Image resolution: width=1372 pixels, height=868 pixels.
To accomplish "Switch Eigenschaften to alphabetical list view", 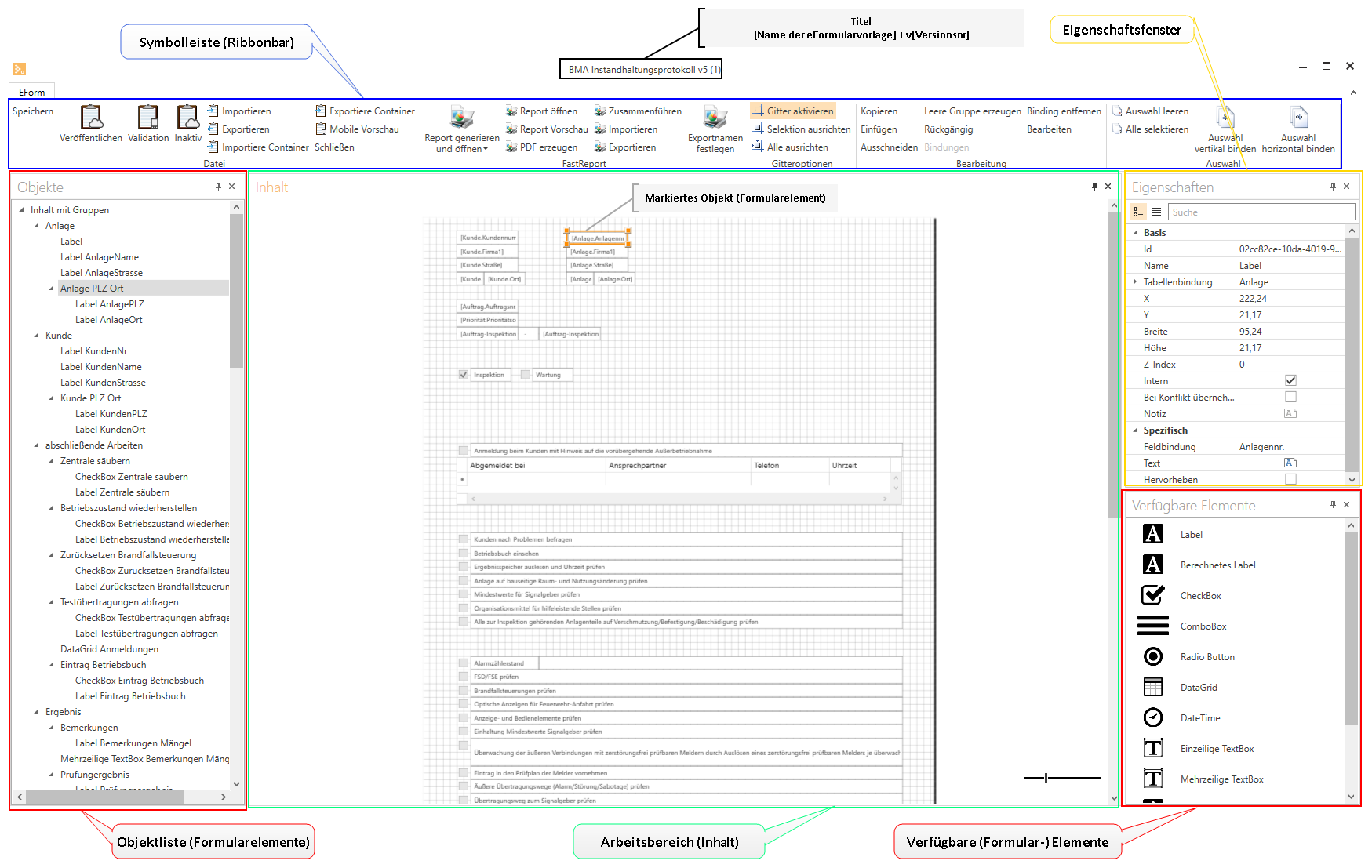I will point(1156,212).
